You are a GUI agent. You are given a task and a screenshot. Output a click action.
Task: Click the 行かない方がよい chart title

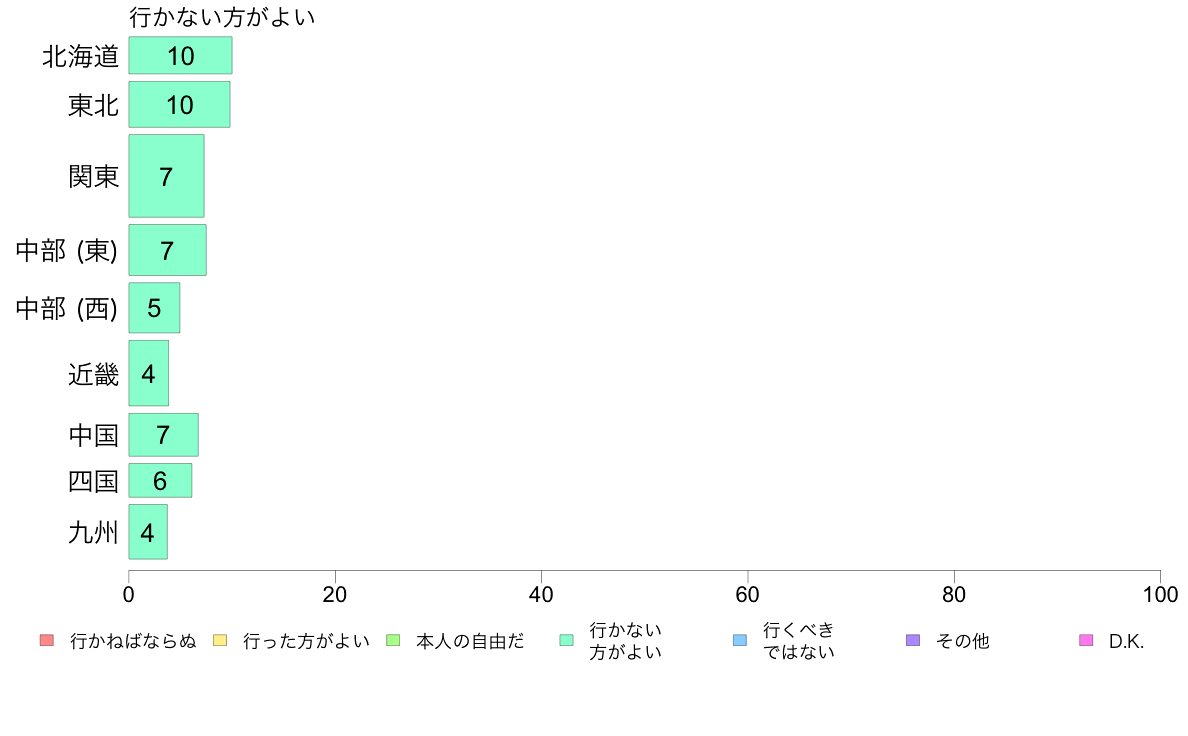tap(222, 17)
